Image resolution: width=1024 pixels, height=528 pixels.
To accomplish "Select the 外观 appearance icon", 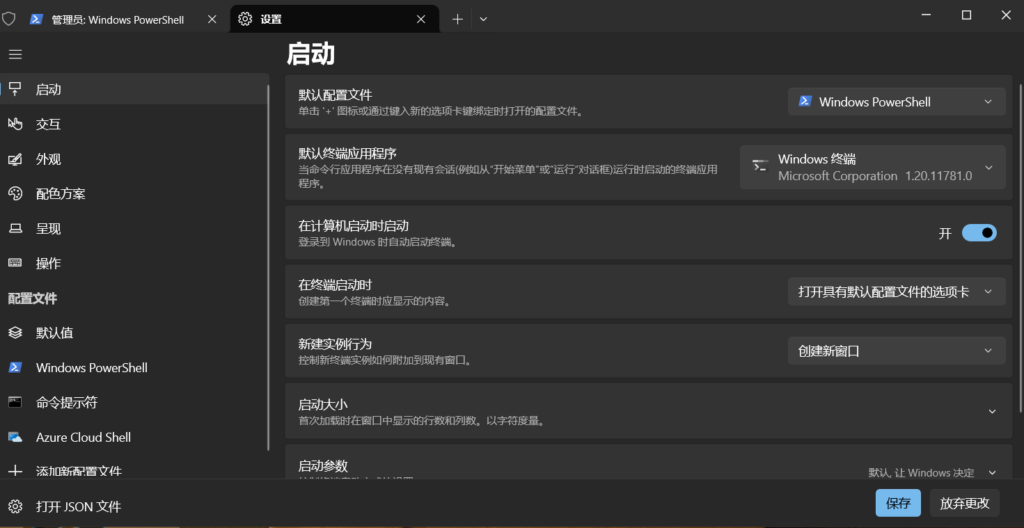I will (x=15, y=159).
